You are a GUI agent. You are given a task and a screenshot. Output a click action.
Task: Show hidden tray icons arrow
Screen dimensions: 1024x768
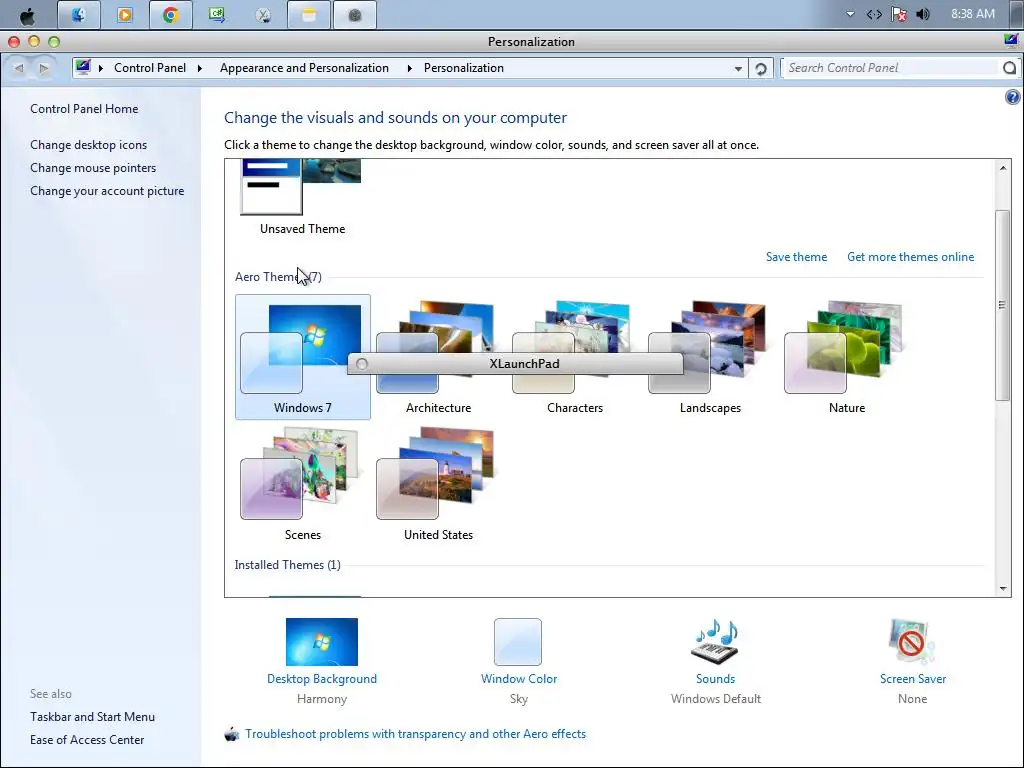point(850,14)
